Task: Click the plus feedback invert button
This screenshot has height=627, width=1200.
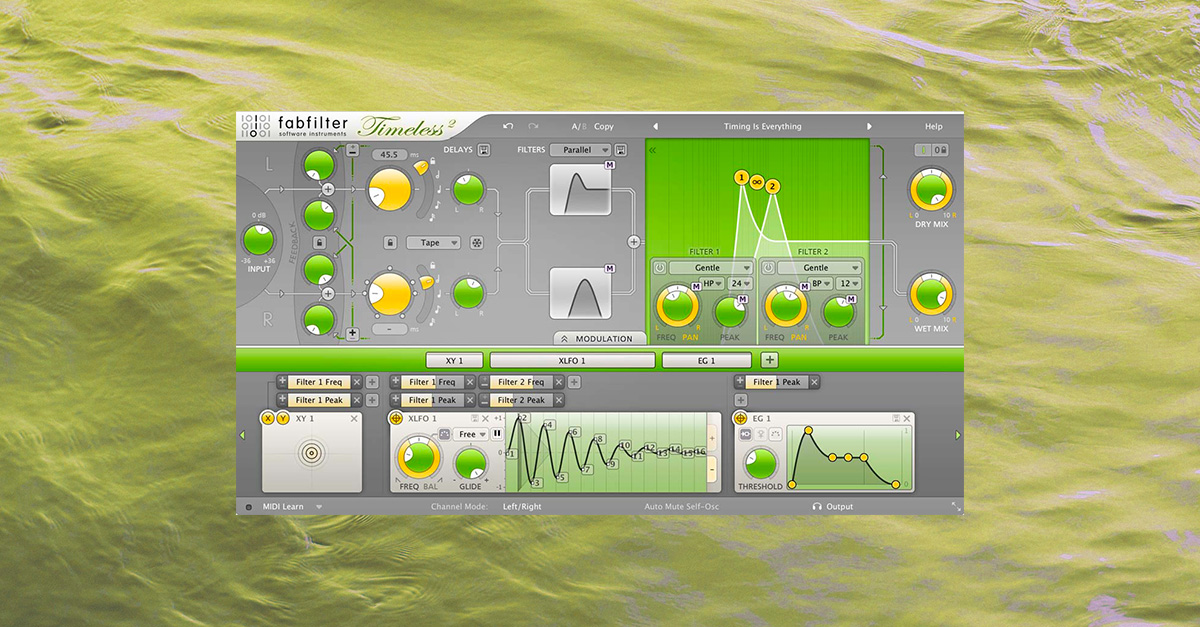Action: 353,333
